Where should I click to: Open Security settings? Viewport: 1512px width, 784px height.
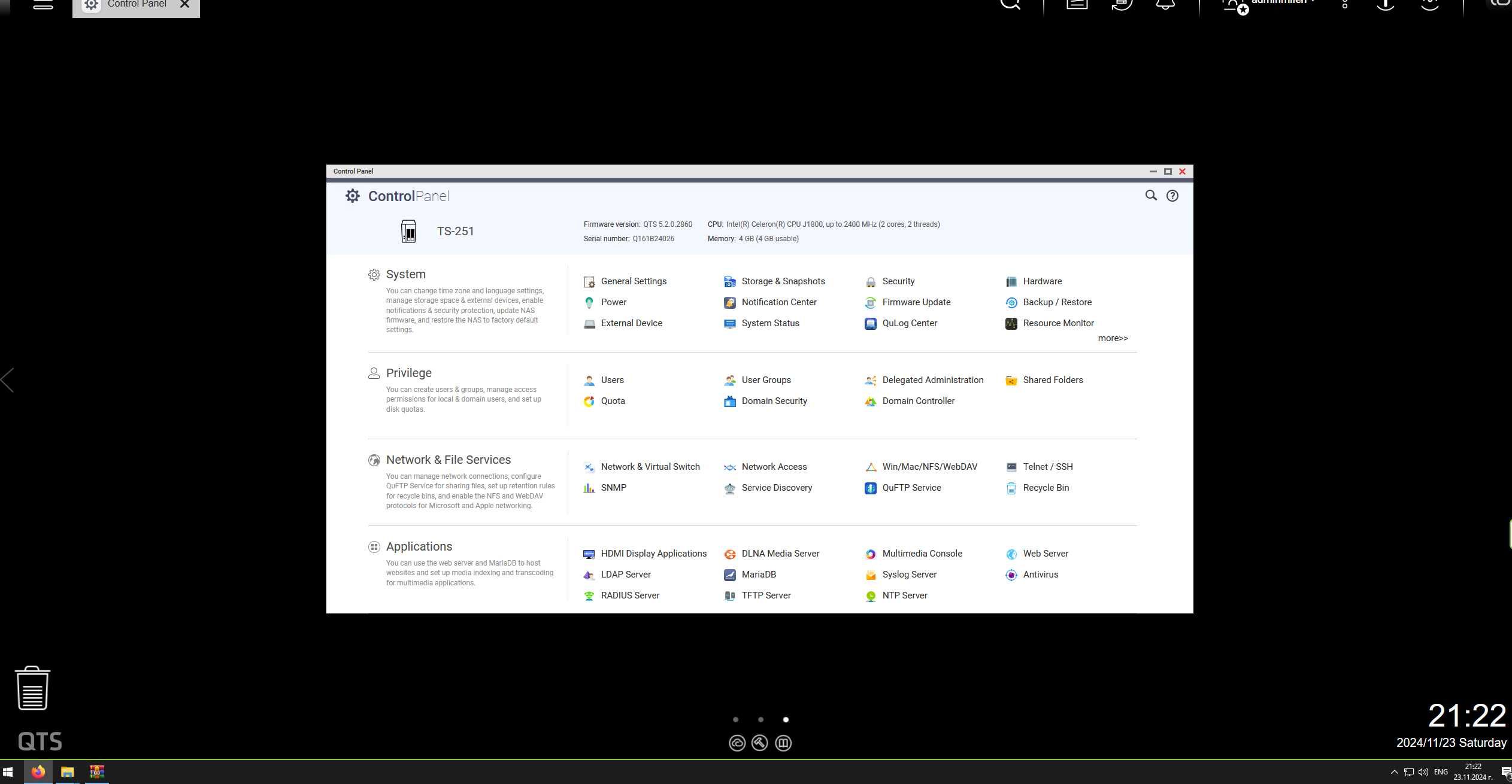(890, 281)
